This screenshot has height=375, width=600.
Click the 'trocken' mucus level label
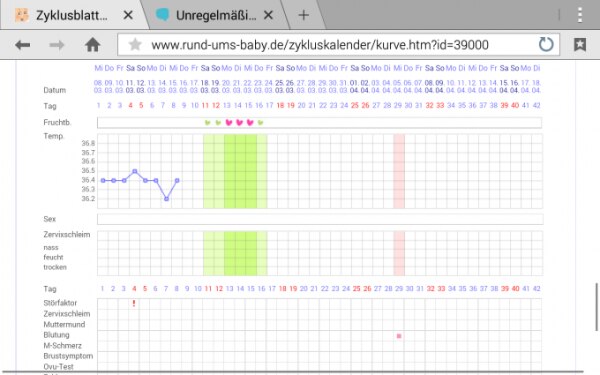tap(55, 267)
